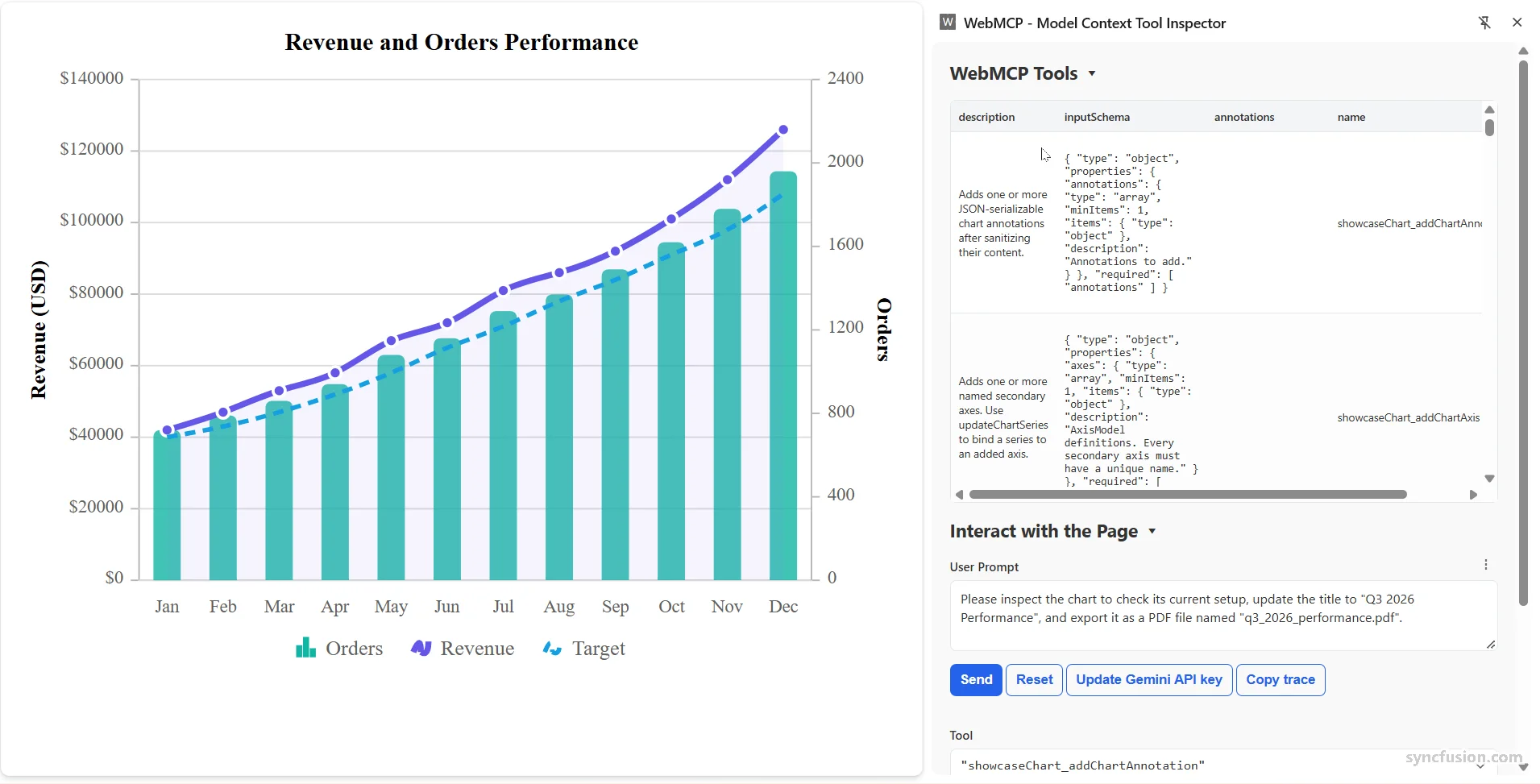Screen dimensions: 1540x784
Task: Click the addChartAxis description text cell
Action: point(1003,417)
